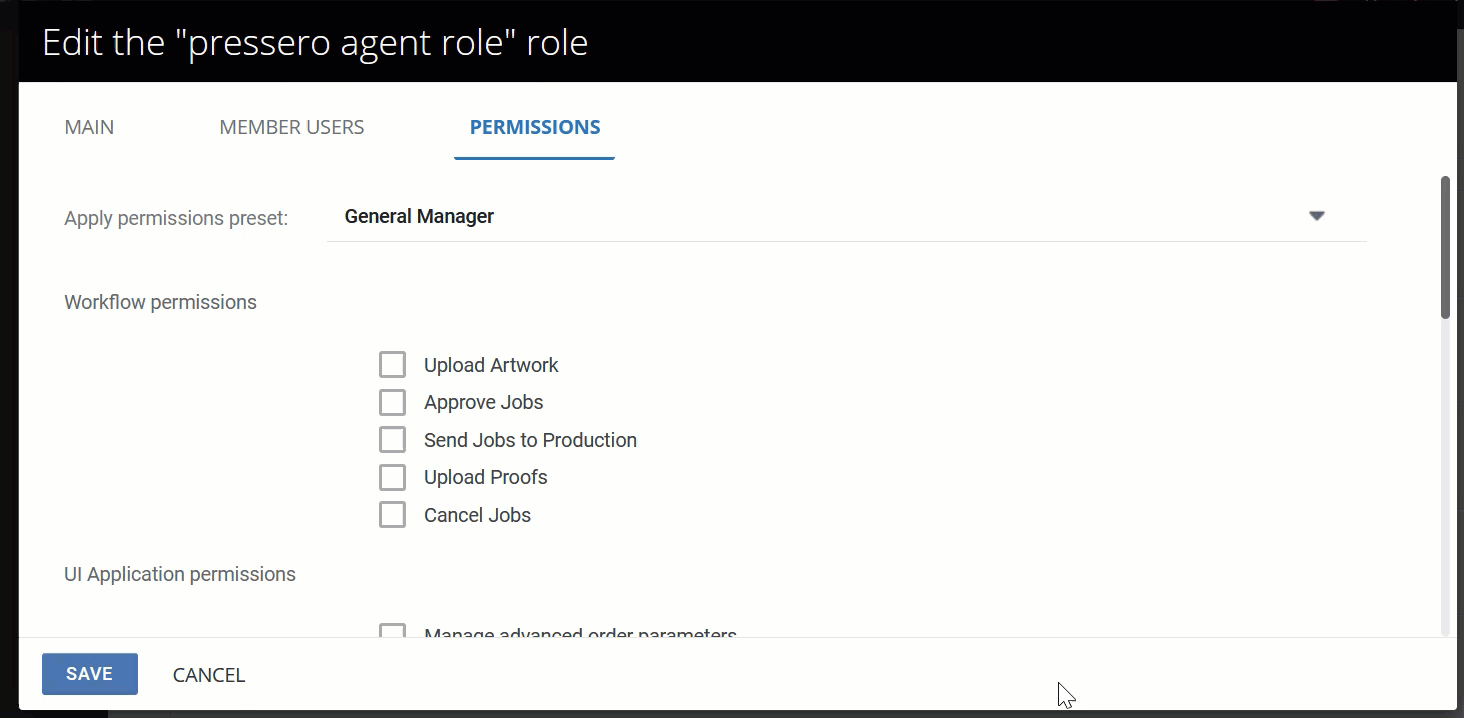1464x718 pixels.
Task: Click the 'Workflow permissions' section heading
Action: click(x=160, y=302)
